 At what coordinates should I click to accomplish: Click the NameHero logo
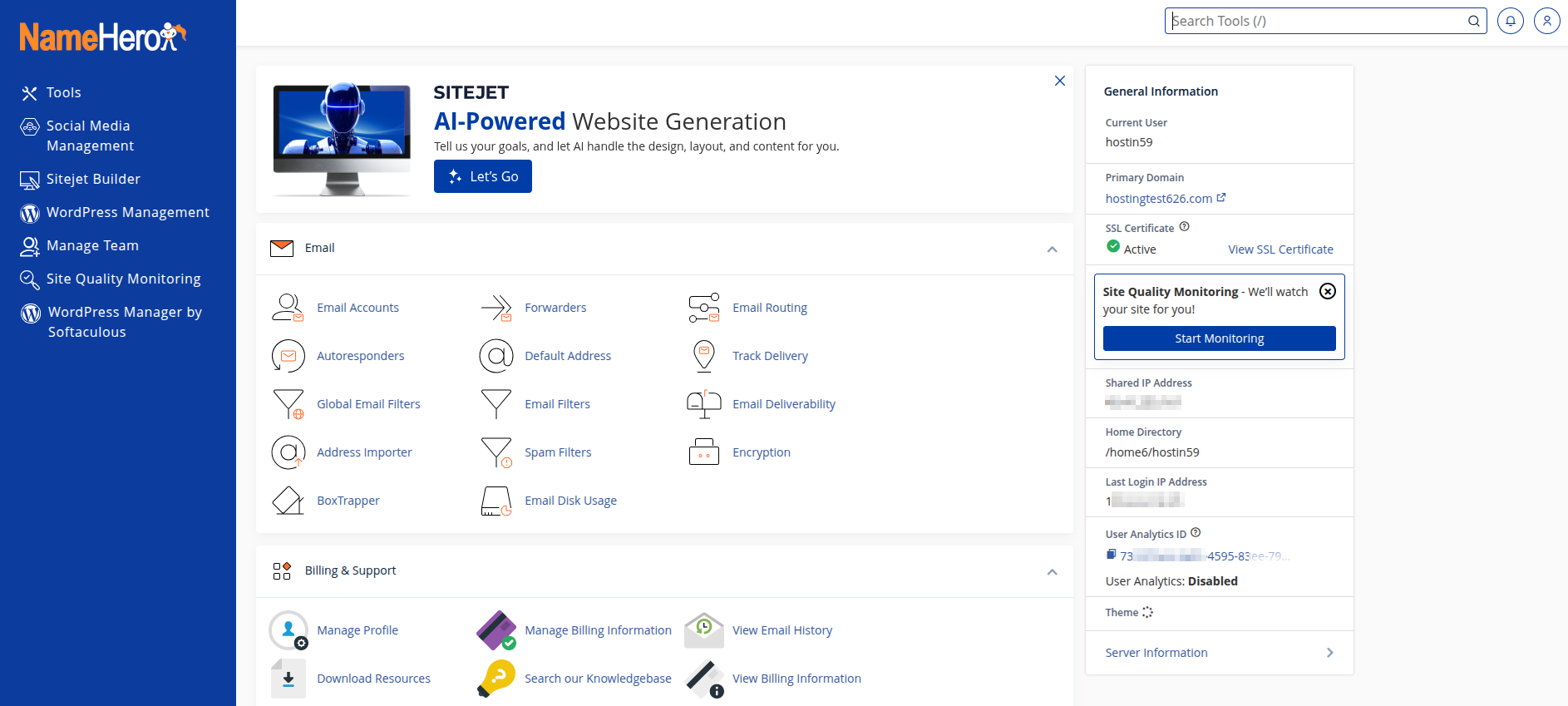[x=102, y=37]
